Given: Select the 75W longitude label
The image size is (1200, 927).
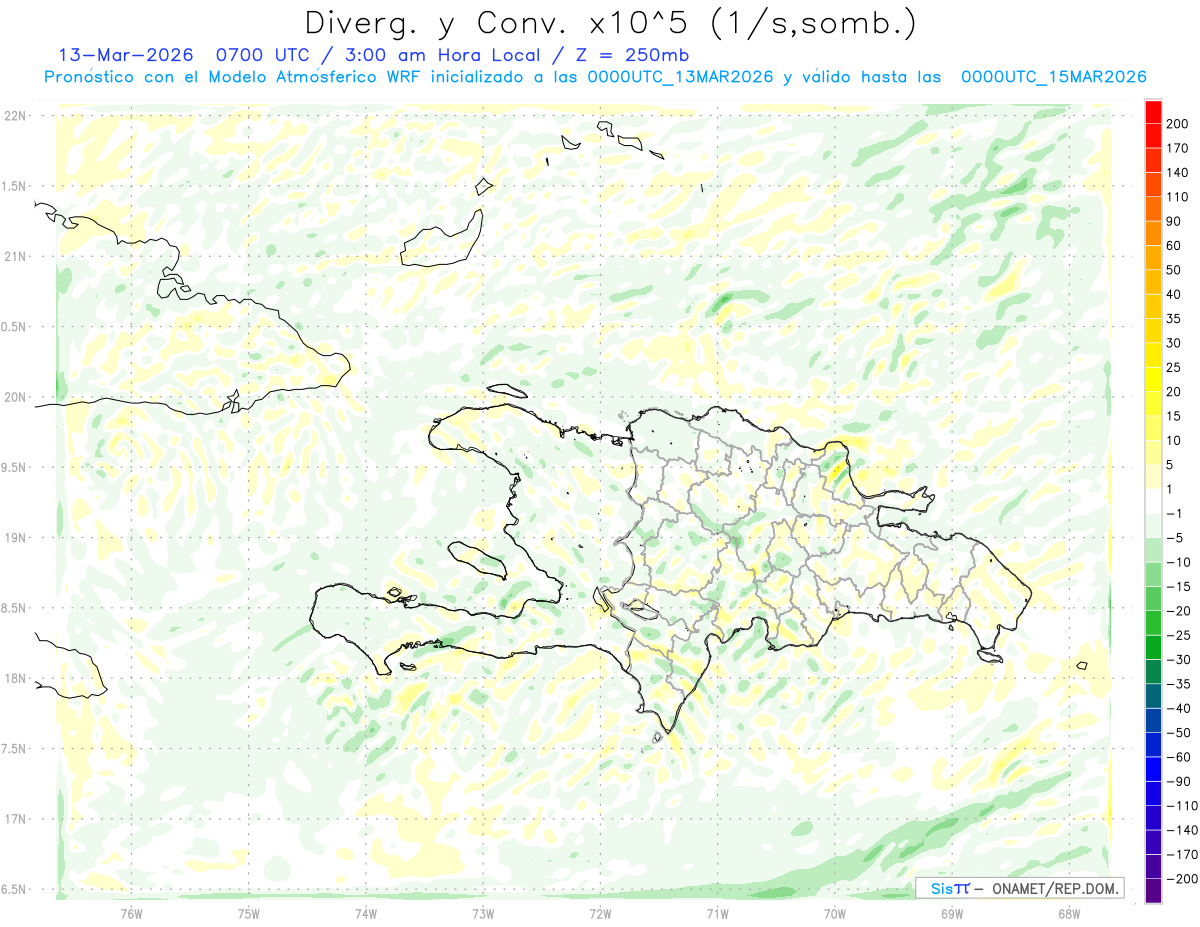Looking at the screenshot, I should (249, 913).
